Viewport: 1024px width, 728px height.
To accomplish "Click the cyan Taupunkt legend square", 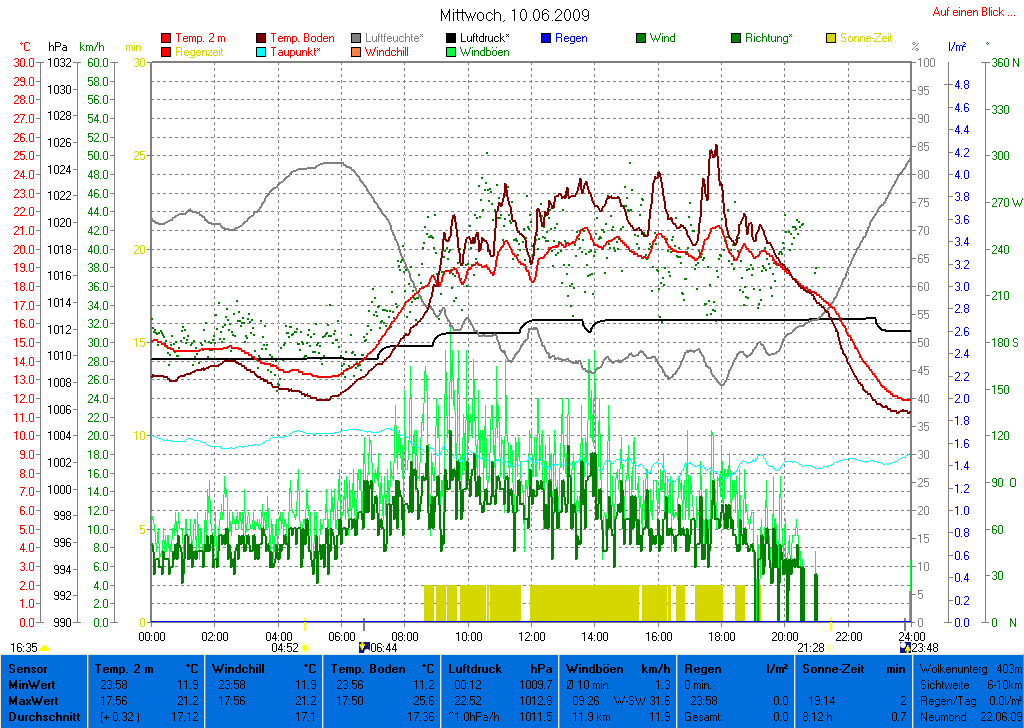I will pos(262,52).
